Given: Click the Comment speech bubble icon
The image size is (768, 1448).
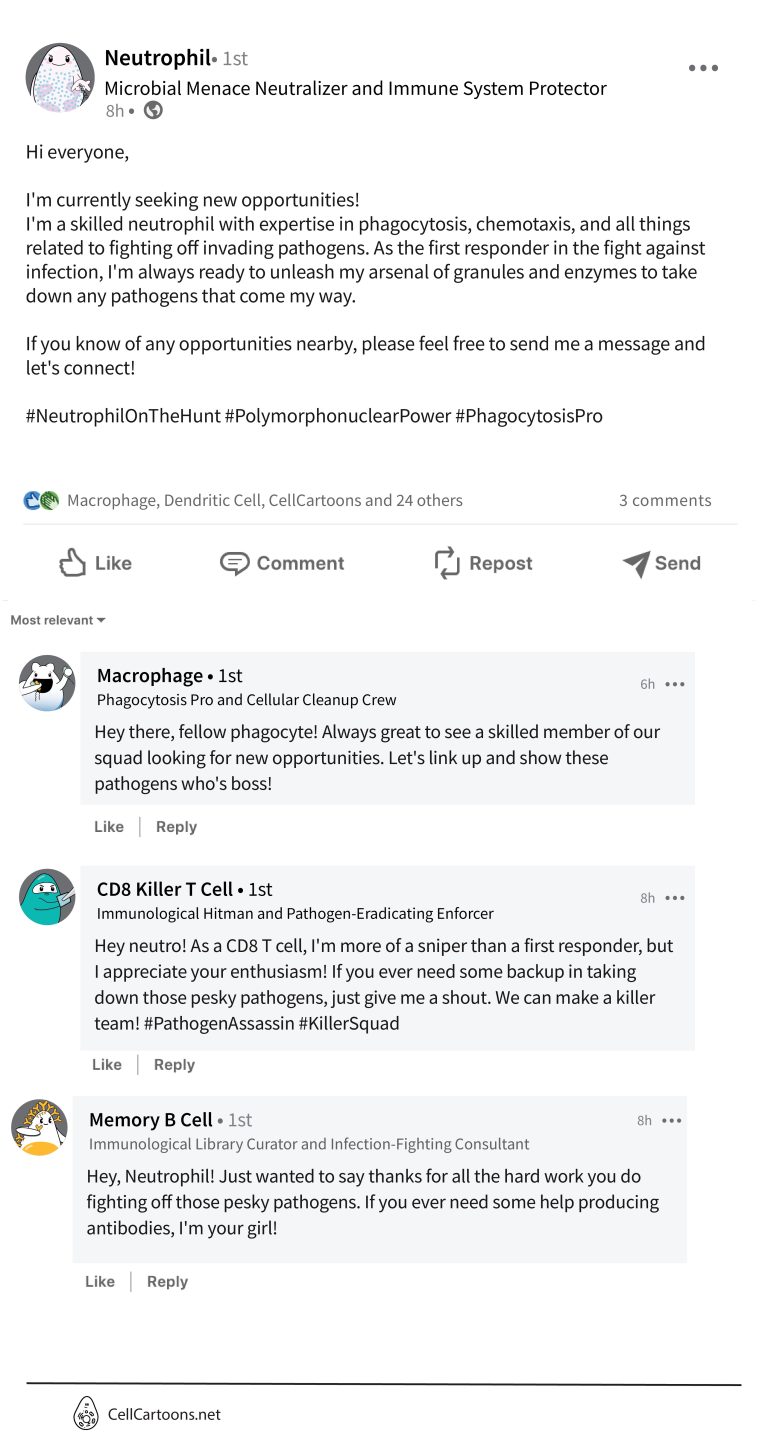Looking at the screenshot, I should (x=234, y=564).
